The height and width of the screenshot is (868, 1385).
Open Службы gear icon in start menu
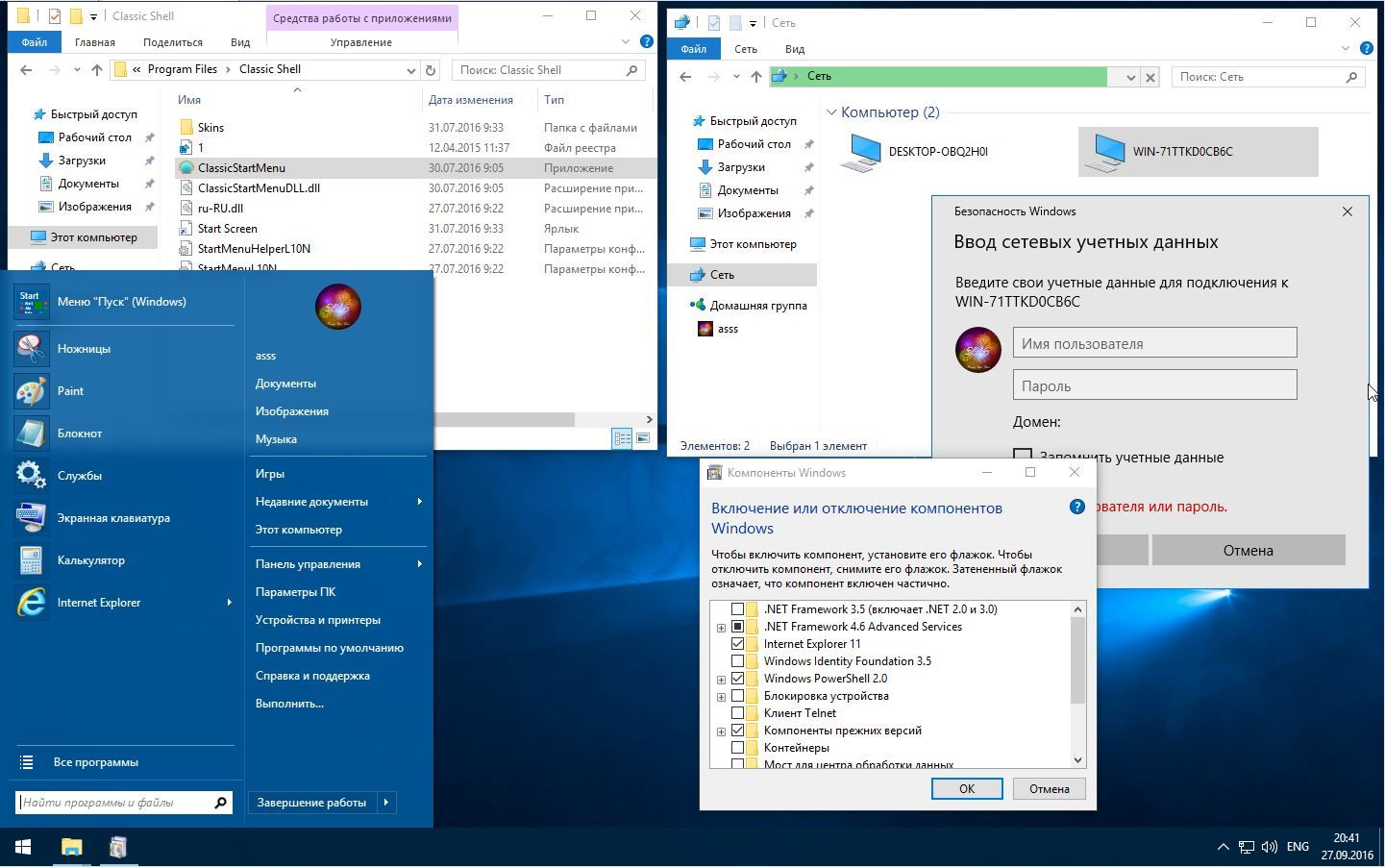coord(31,476)
